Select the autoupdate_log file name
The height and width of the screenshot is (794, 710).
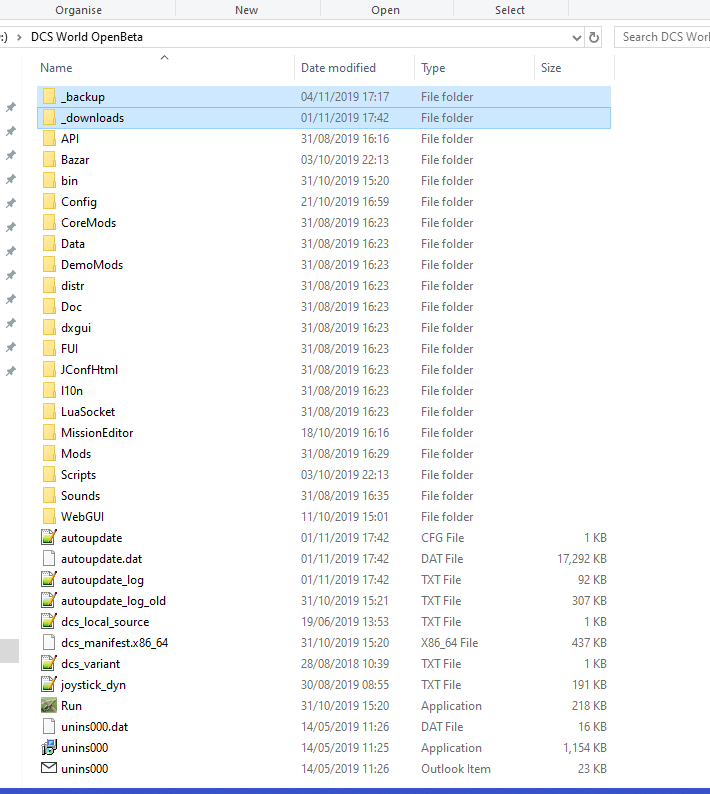[x=102, y=580]
